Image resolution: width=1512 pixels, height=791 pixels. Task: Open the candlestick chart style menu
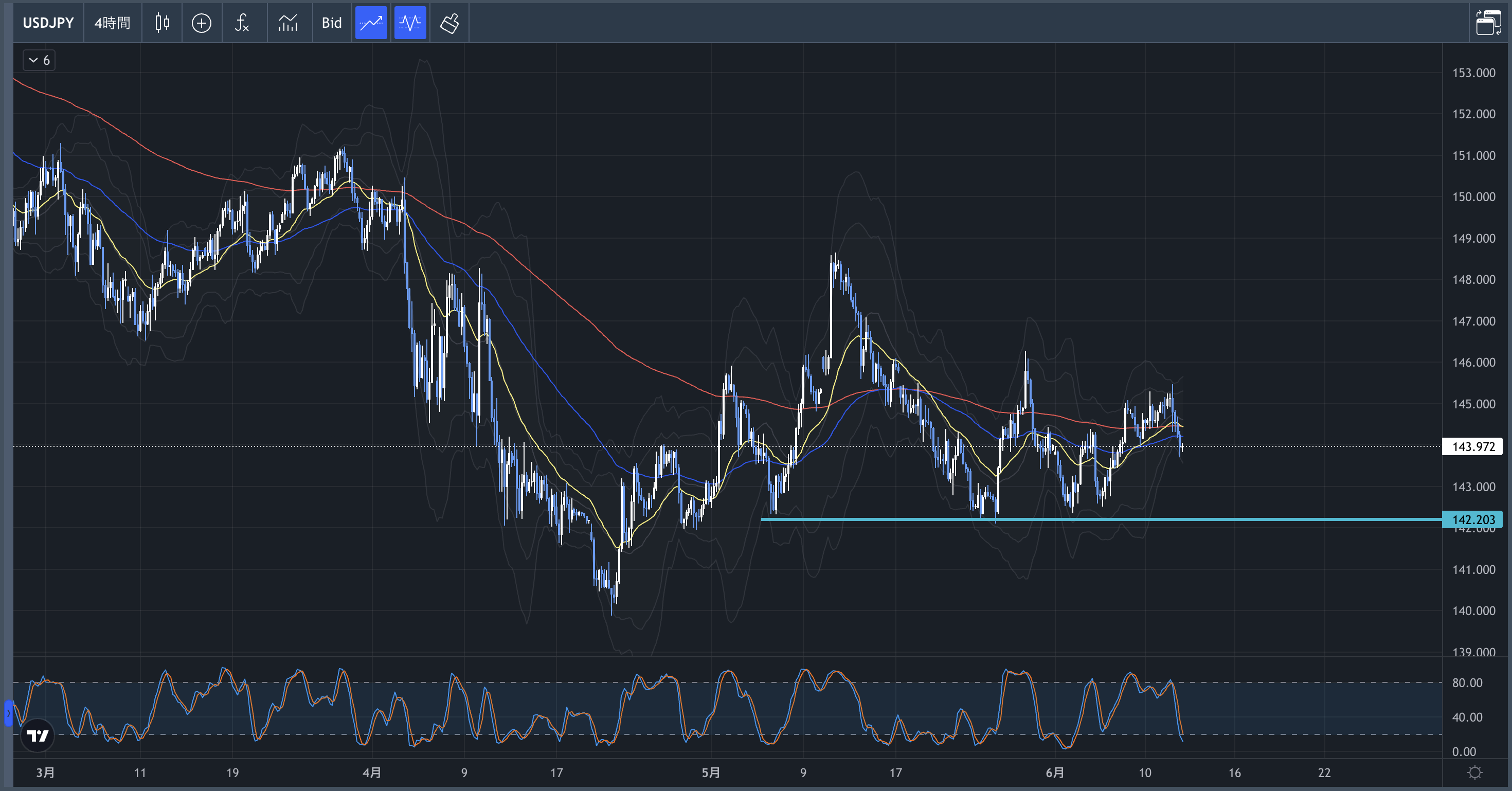coord(162,23)
